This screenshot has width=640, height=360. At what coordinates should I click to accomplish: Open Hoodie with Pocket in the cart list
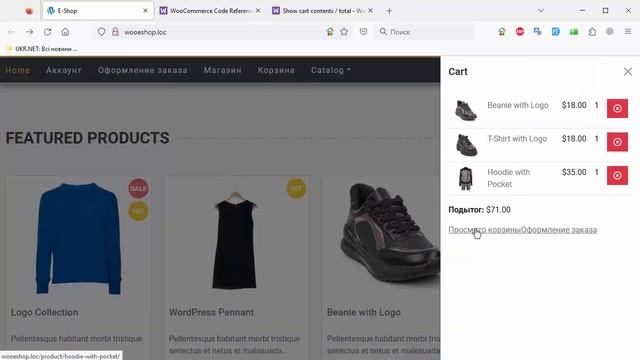coord(509,178)
